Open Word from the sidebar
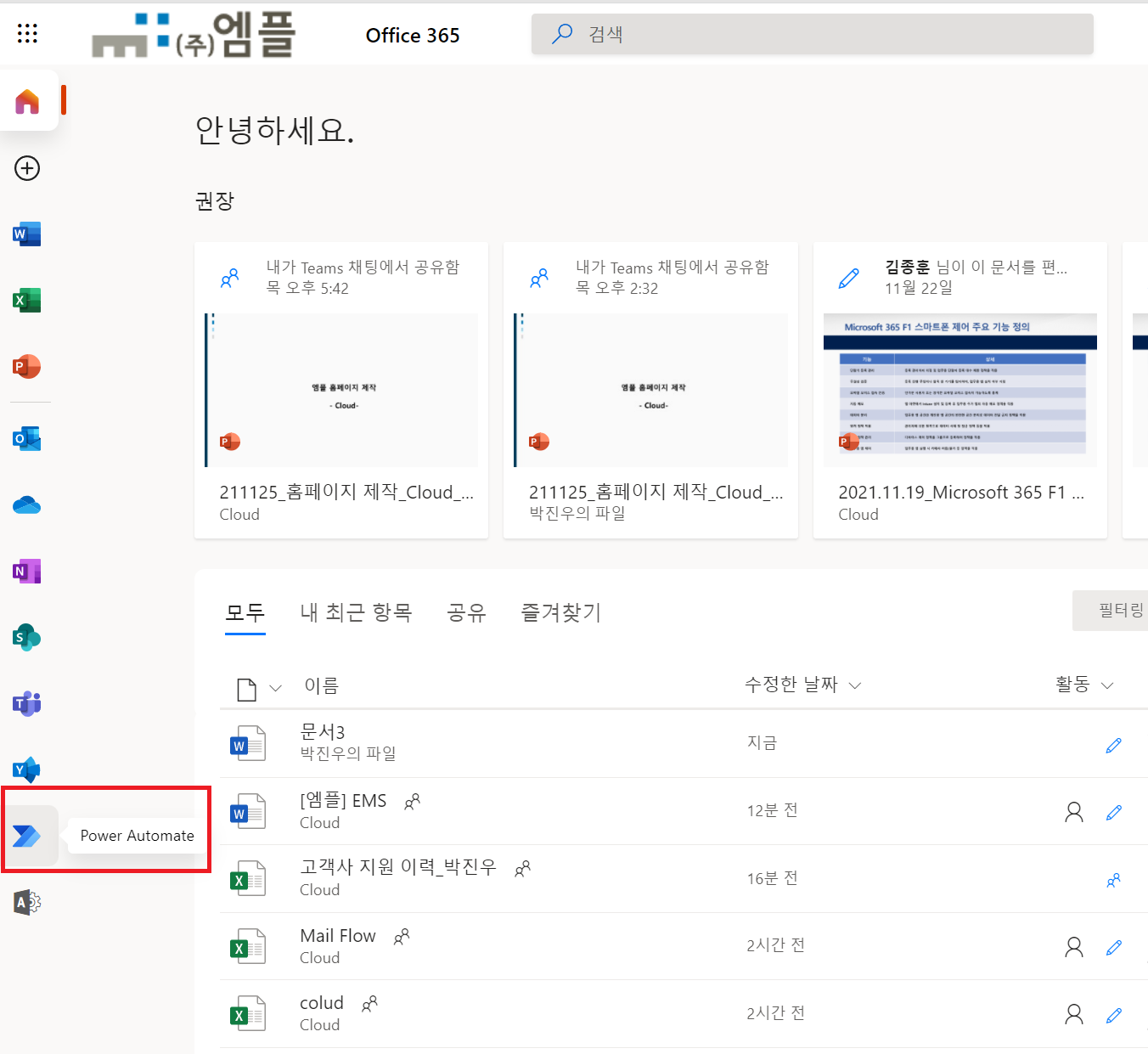 tap(27, 234)
